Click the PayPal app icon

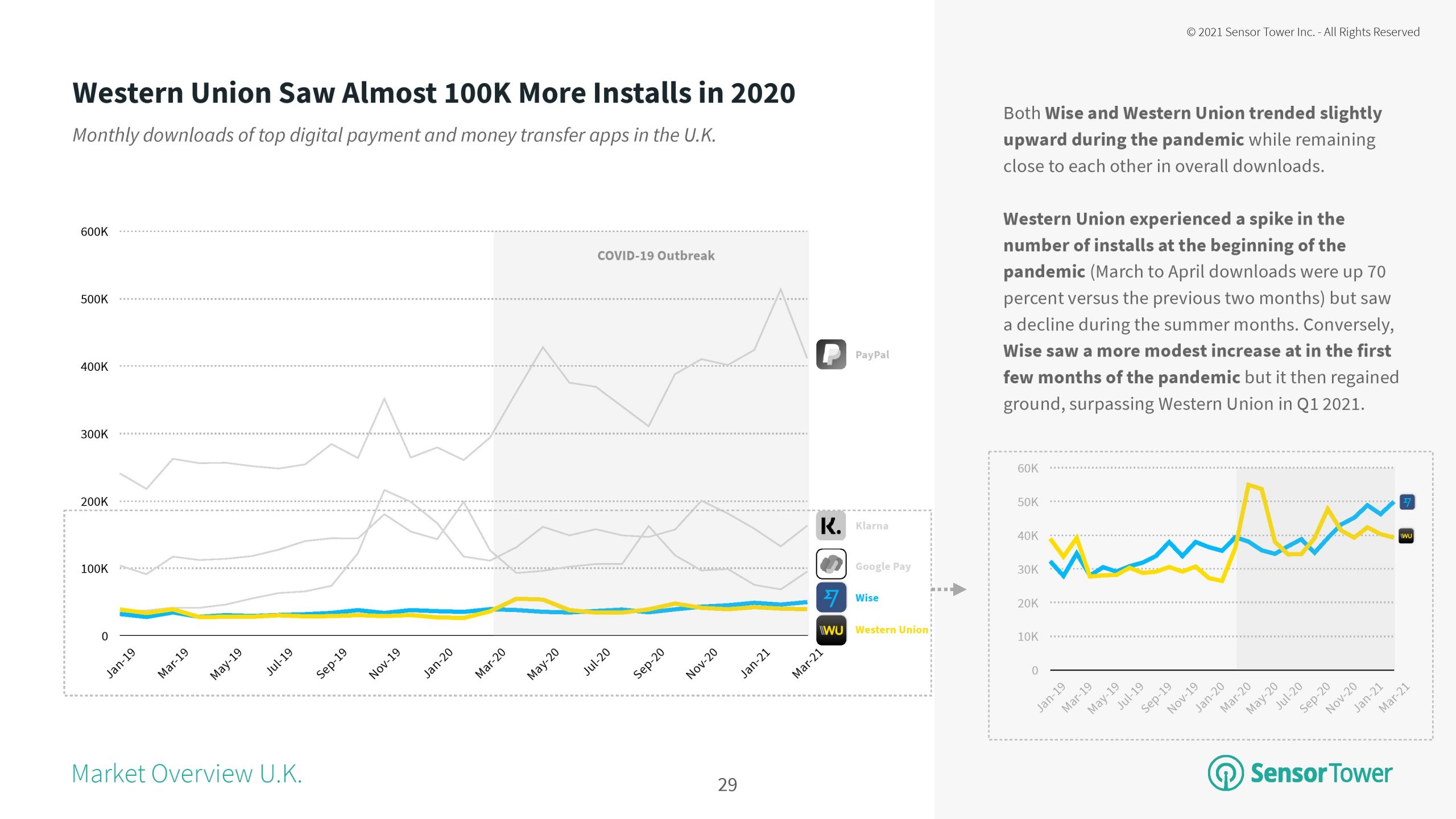831,354
